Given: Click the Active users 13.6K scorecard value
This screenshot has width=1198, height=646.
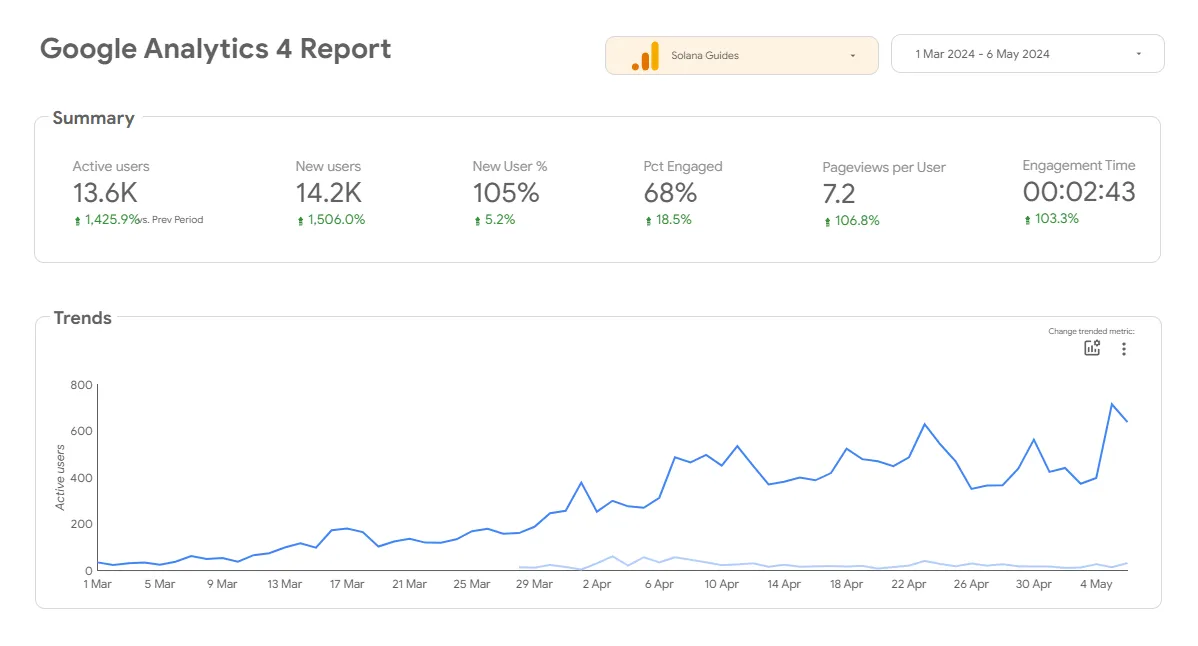Looking at the screenshot, I should pos(105,193).
